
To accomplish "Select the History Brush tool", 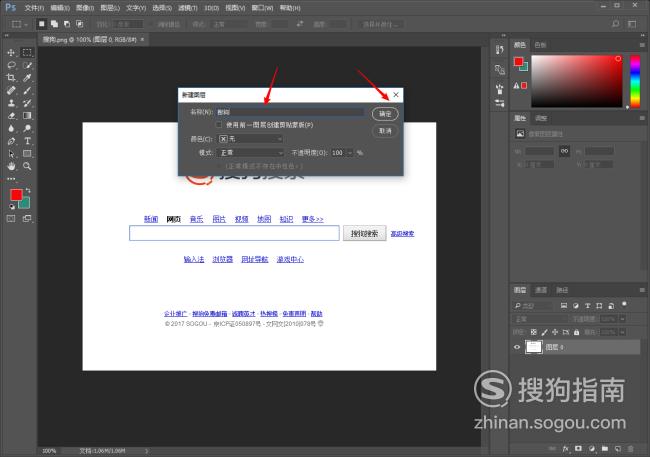I will (x=27, y=103).
